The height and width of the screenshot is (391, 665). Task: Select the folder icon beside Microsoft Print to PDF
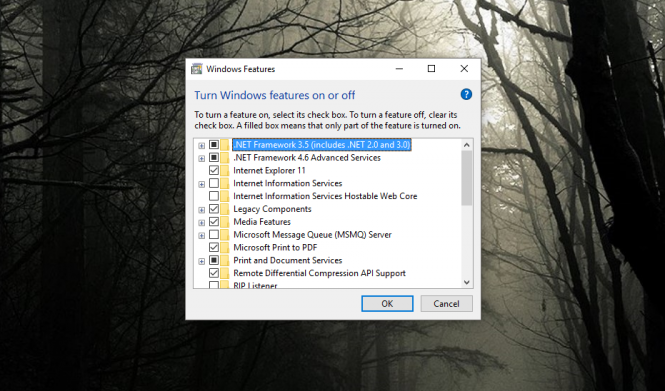(x=225, y=247)
